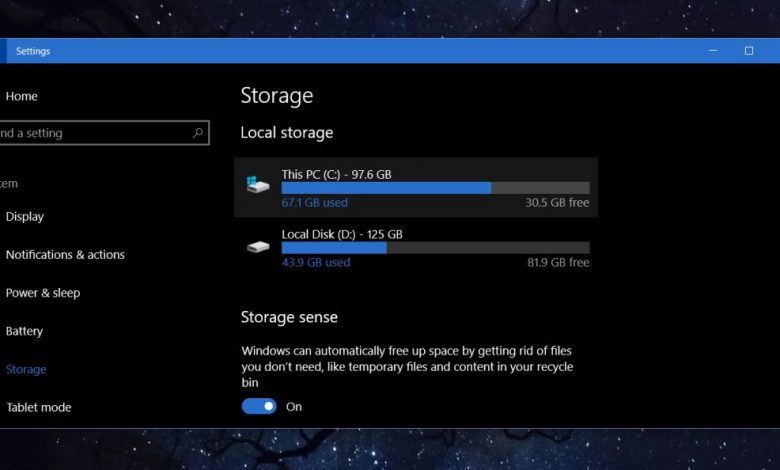This screenshot has height=470, width=780.
Task: Turn off the Storage sense switch
Action: click(259, 406)
